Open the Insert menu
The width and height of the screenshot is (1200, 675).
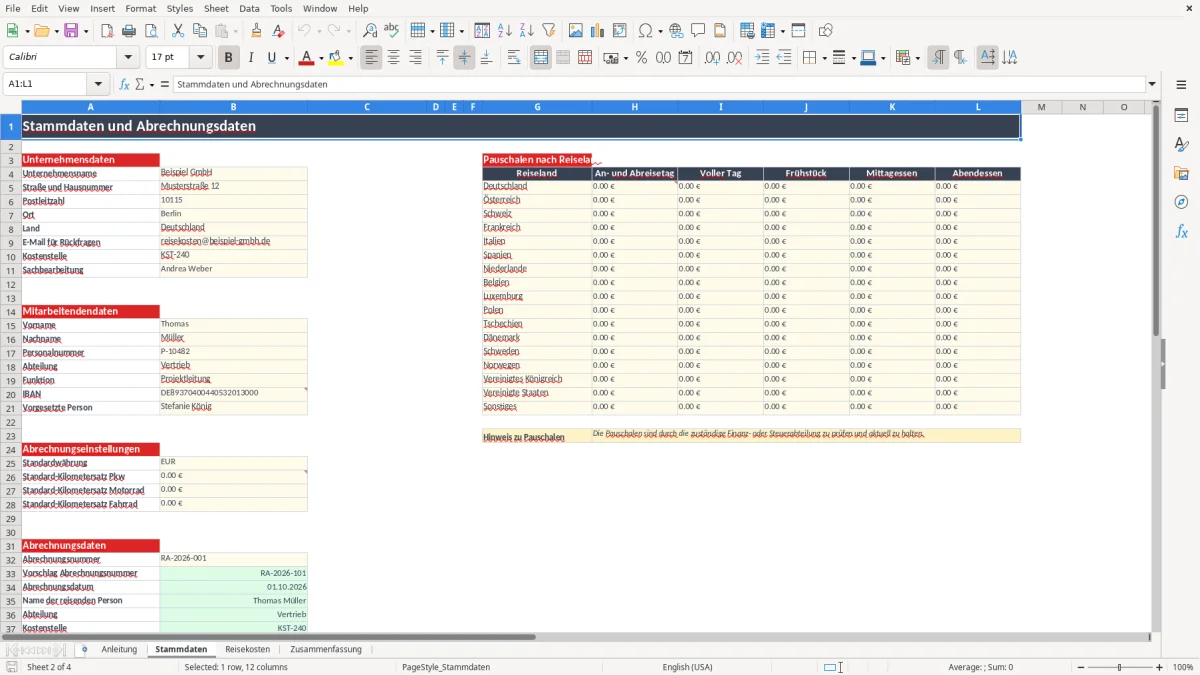(102, 8)
